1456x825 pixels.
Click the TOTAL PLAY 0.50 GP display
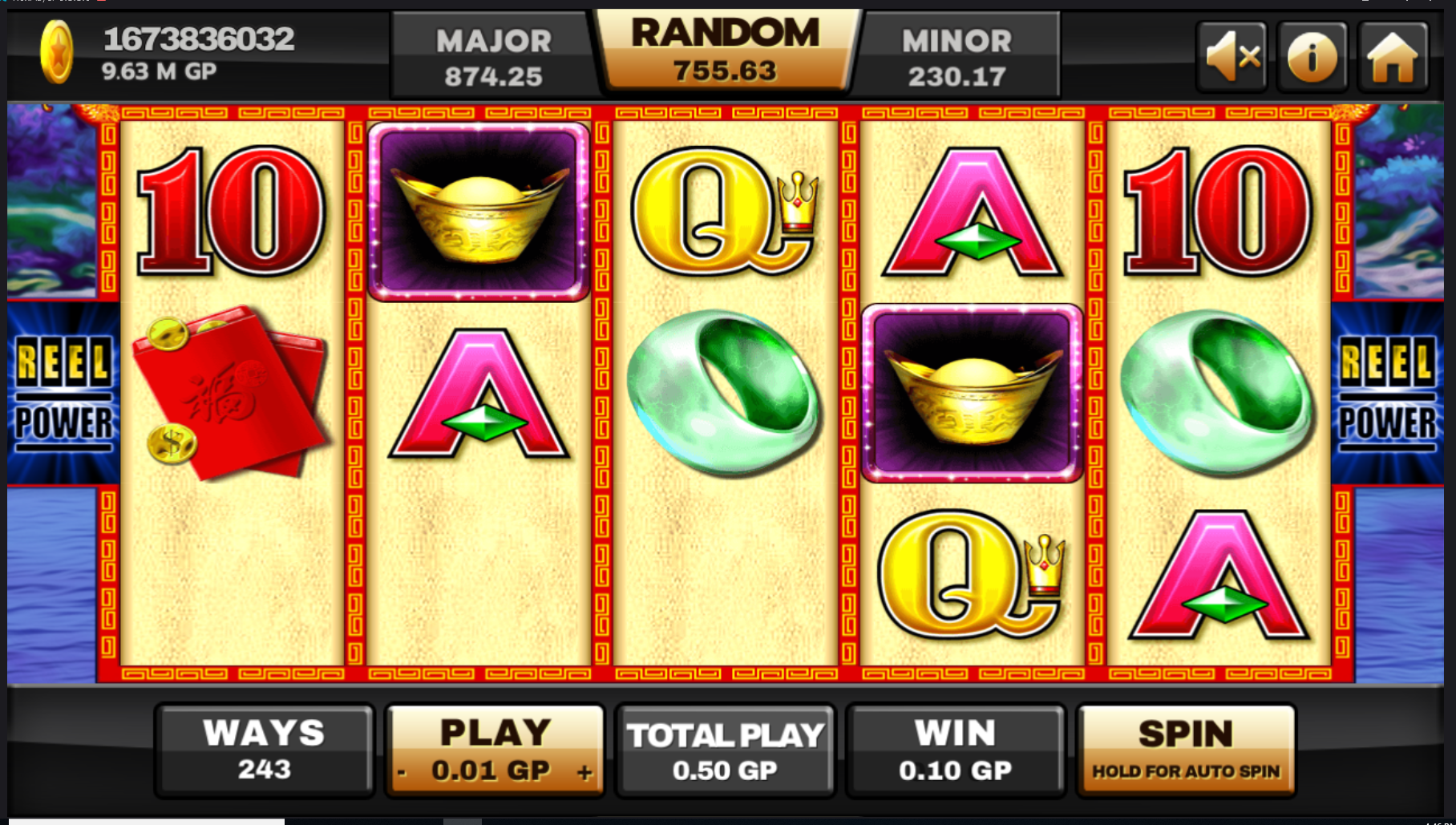click(726, 750)
